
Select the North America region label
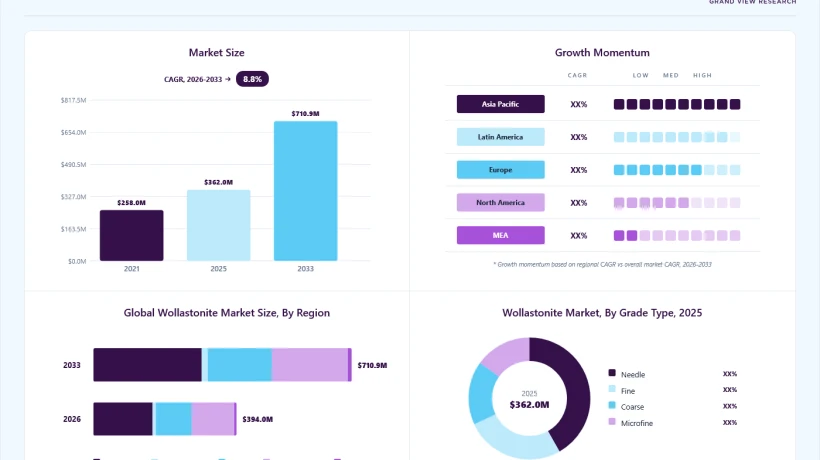coord(500,202)
